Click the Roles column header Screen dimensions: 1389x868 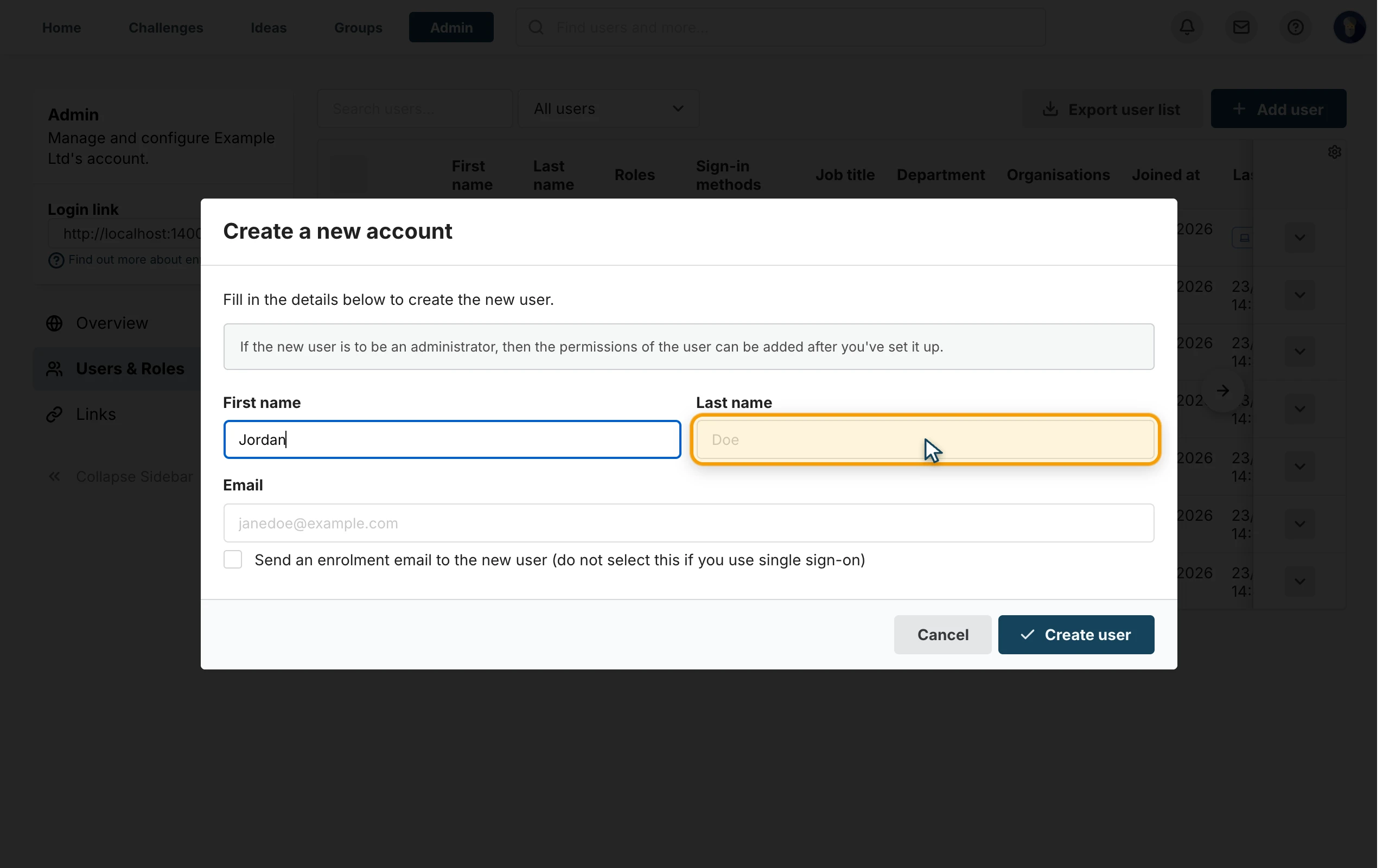(x=634, y=175)
